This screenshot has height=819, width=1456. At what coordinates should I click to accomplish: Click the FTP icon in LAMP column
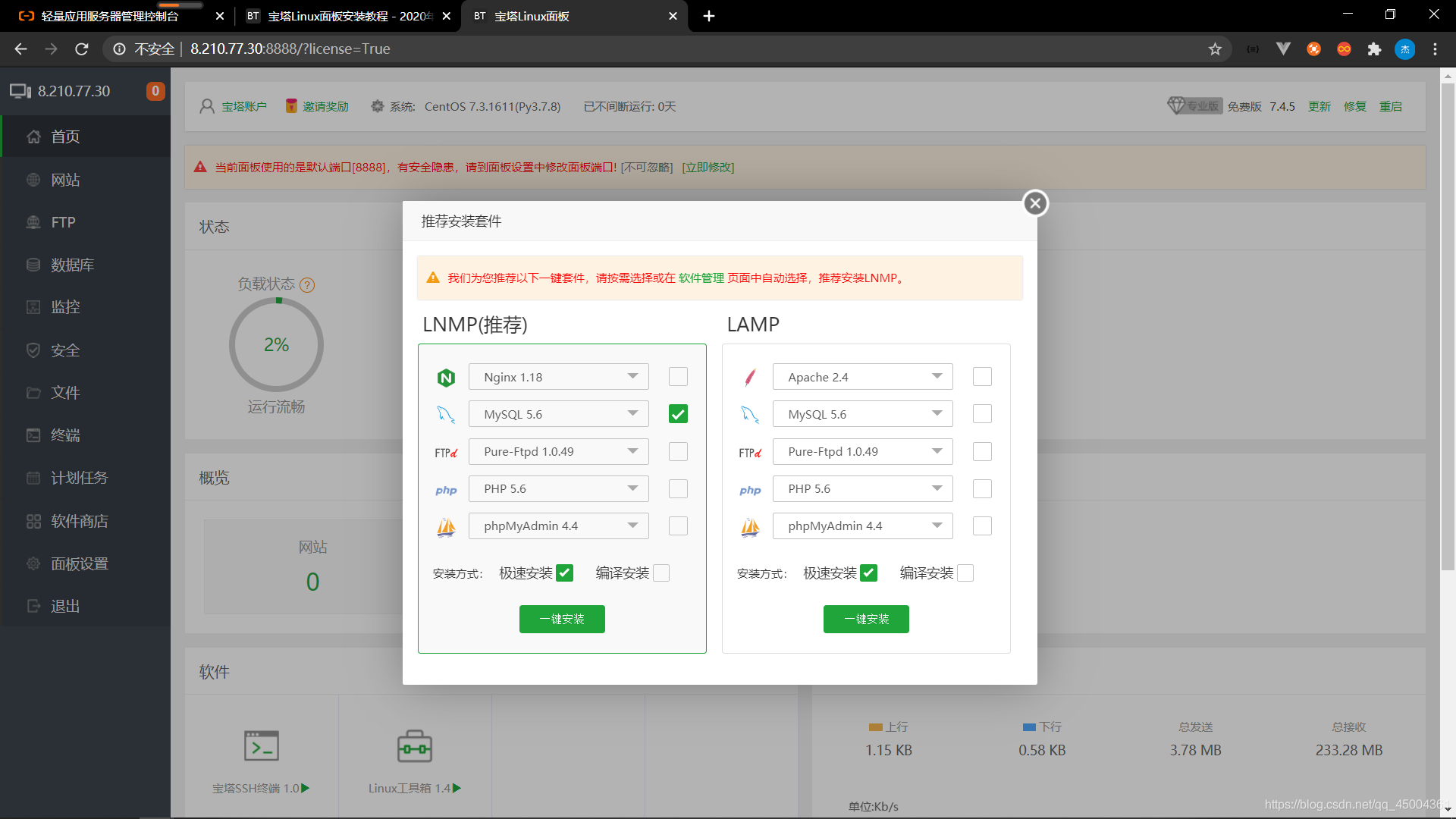click(x=750, y=453)
